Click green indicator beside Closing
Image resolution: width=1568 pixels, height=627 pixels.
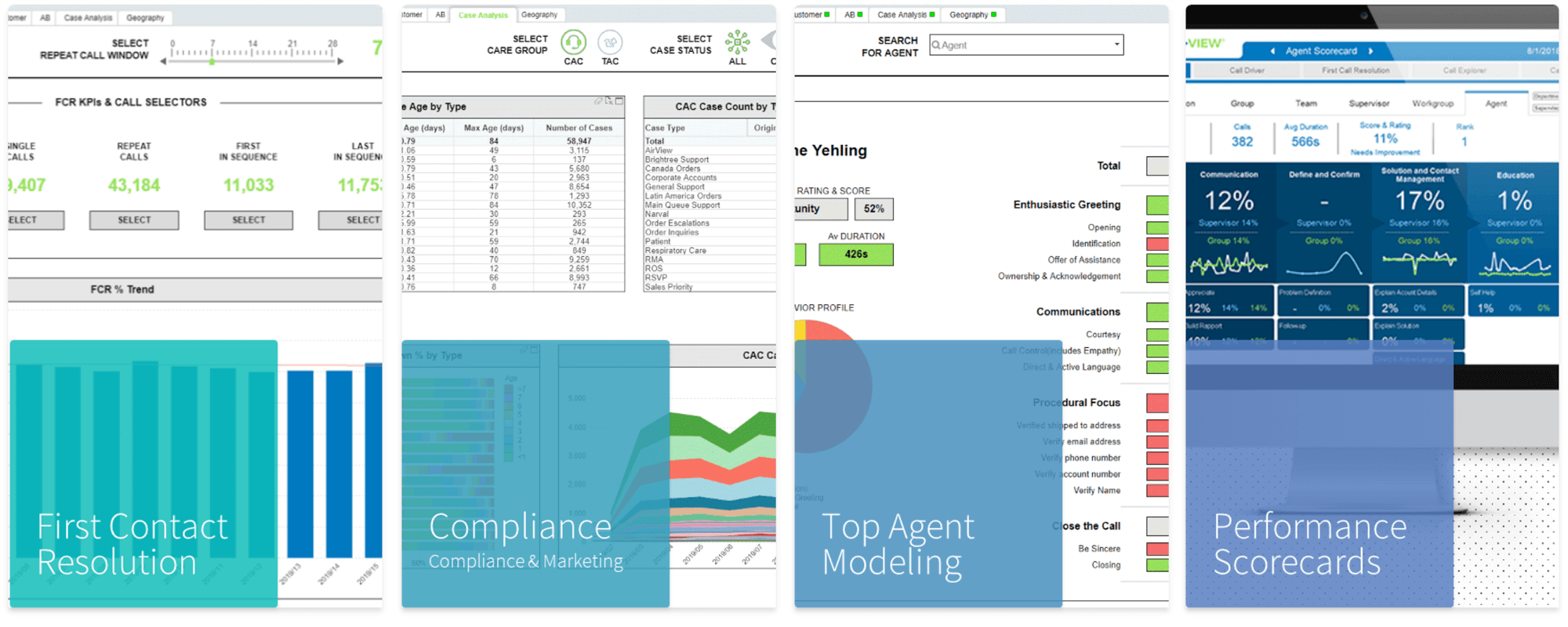(1157, 565)
